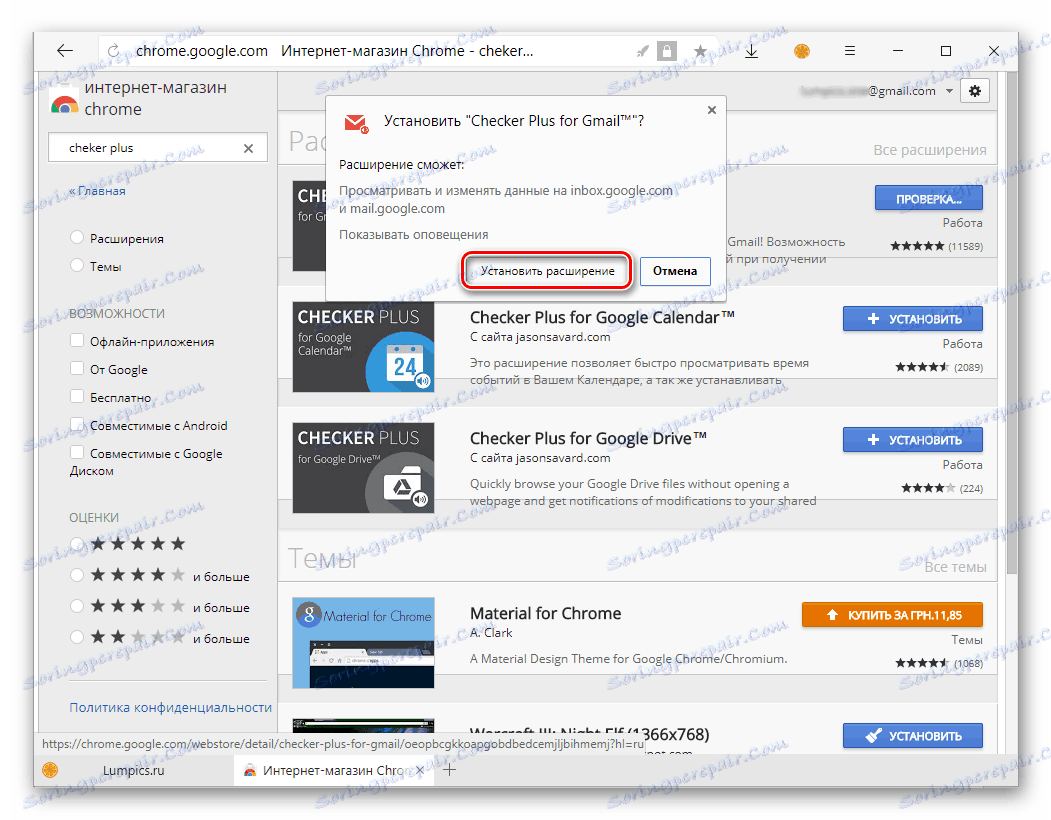1051x820 pixels.
Task: Open Checker Plus for Google Drive title
Action: (x=588, y=438)
